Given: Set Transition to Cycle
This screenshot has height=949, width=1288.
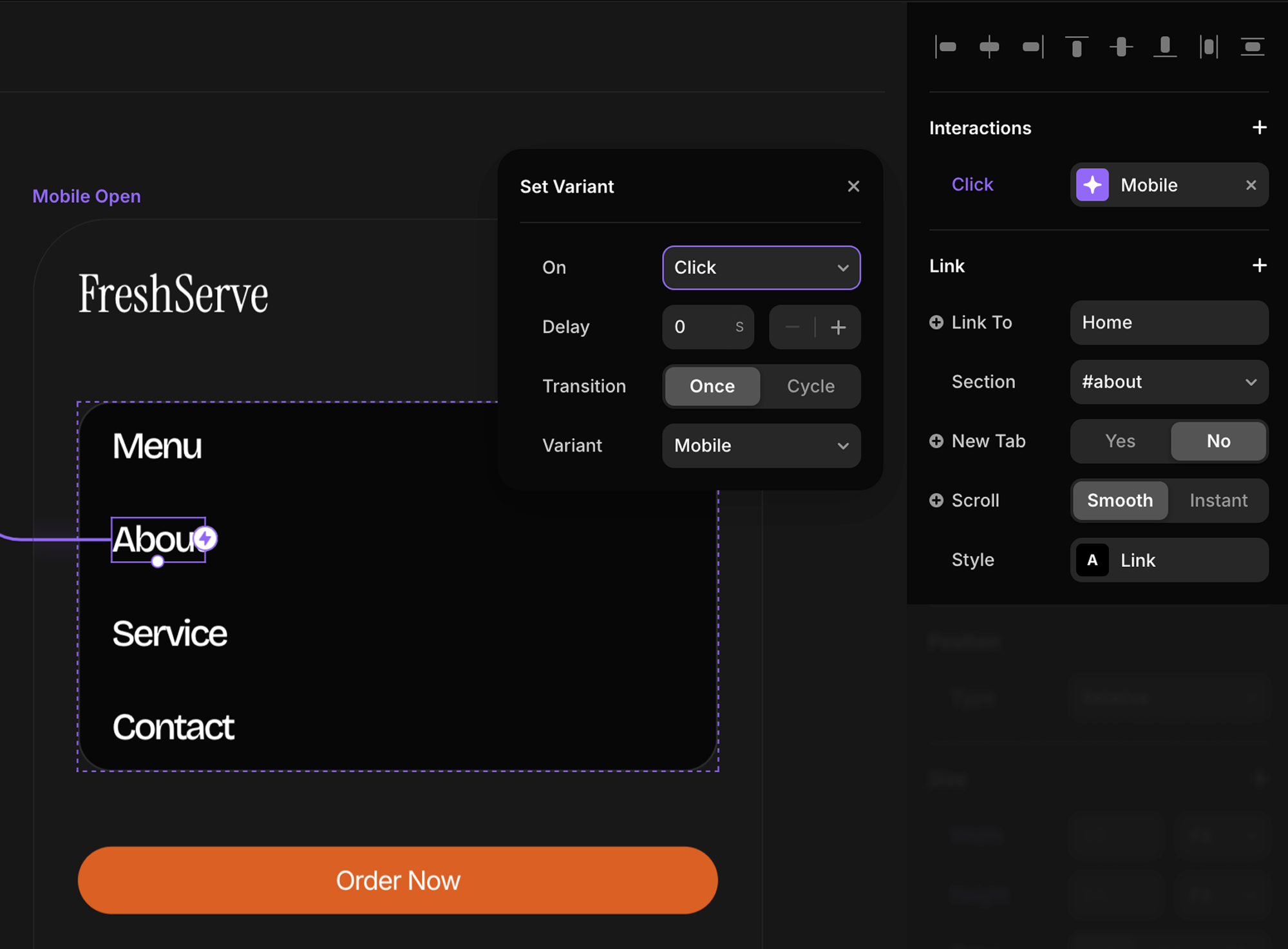Looking at the screenshot, I should [810, 387].
